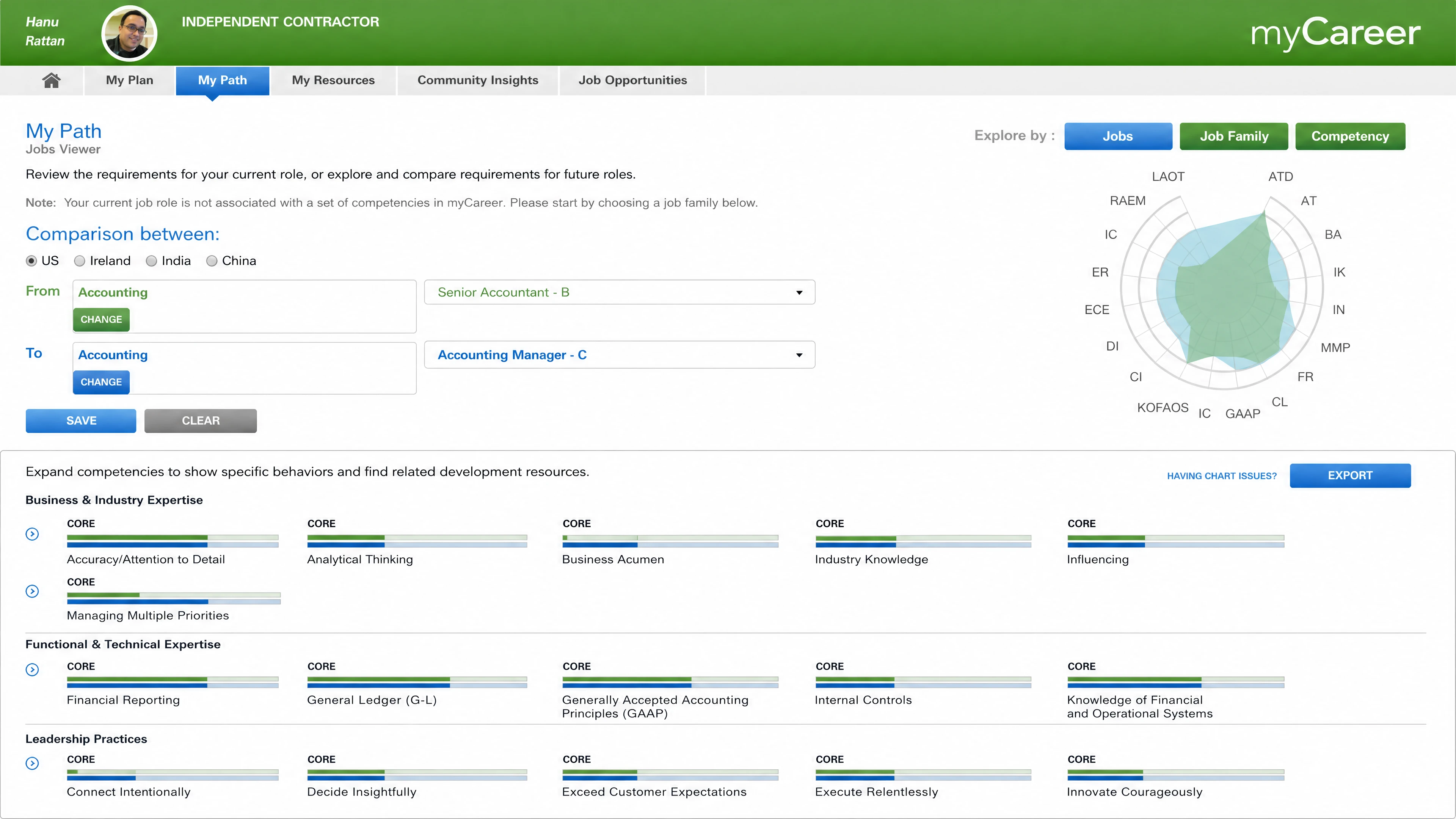
Task: Open the My Plan tab
Action: click(129, 80)
